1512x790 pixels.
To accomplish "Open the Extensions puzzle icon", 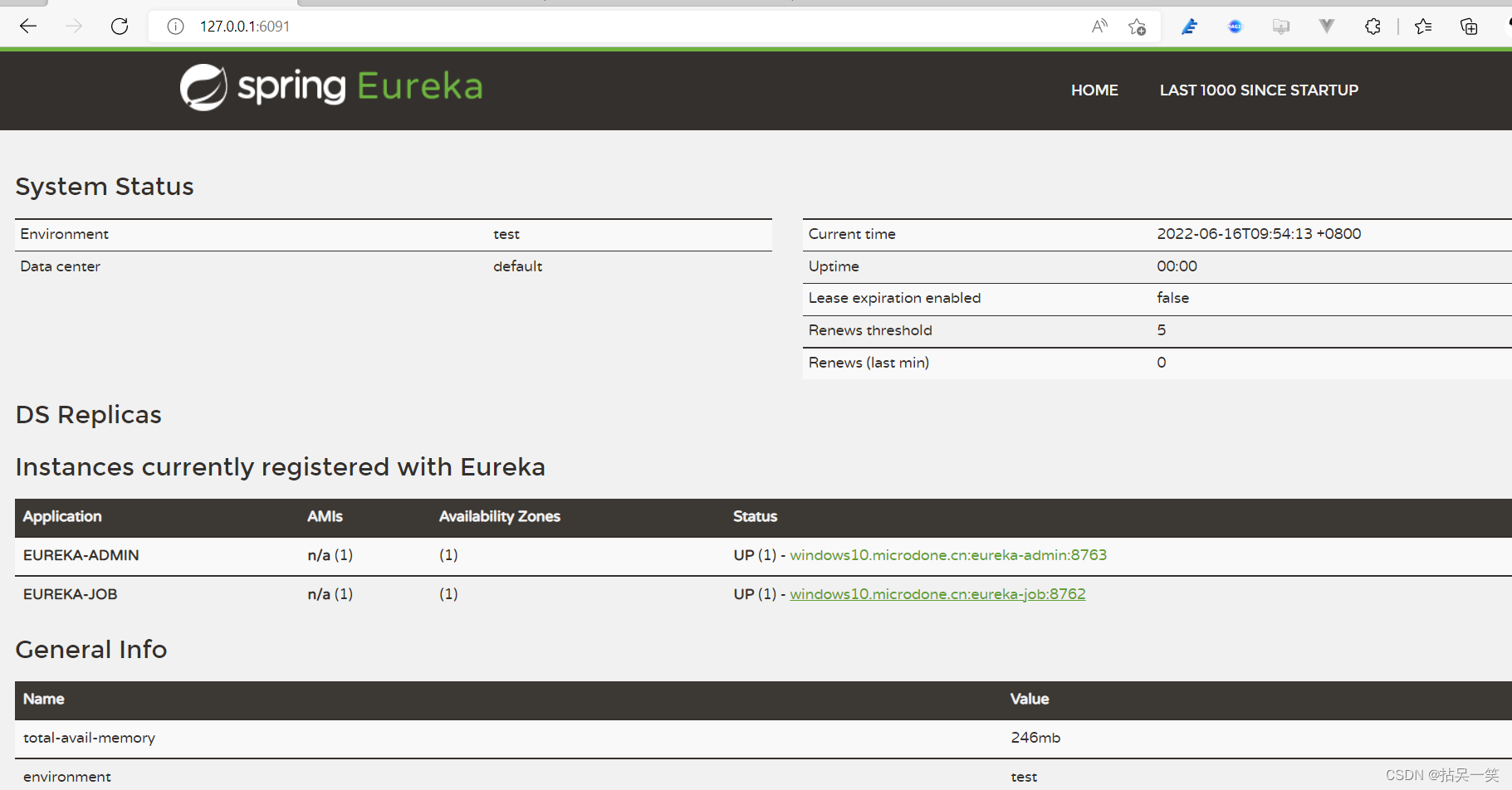I will 1373,27.
